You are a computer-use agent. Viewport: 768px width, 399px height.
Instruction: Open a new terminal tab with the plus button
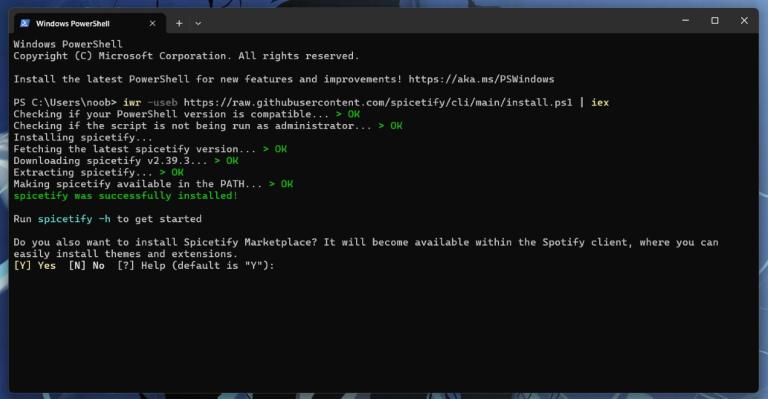(x=179, y=23)
